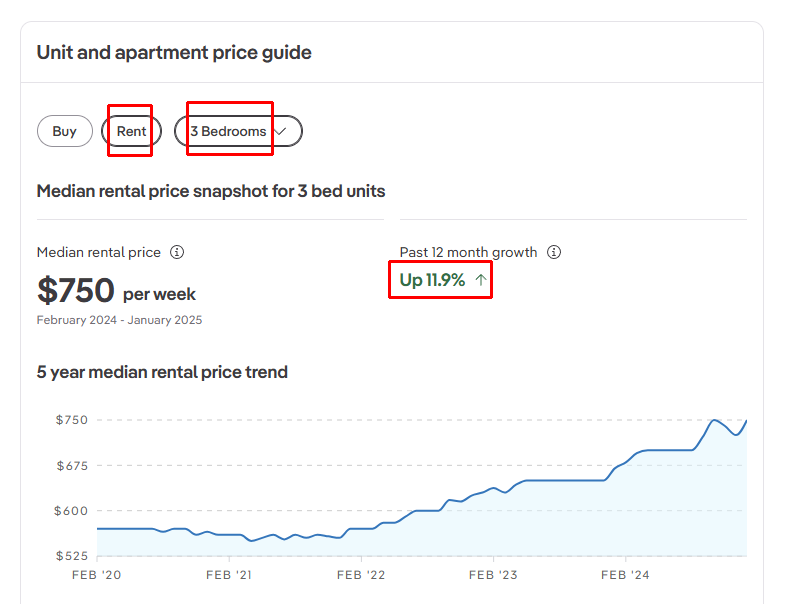Click the FEB '21 axis label
786x604 pixels.
(x=230, y=575)
